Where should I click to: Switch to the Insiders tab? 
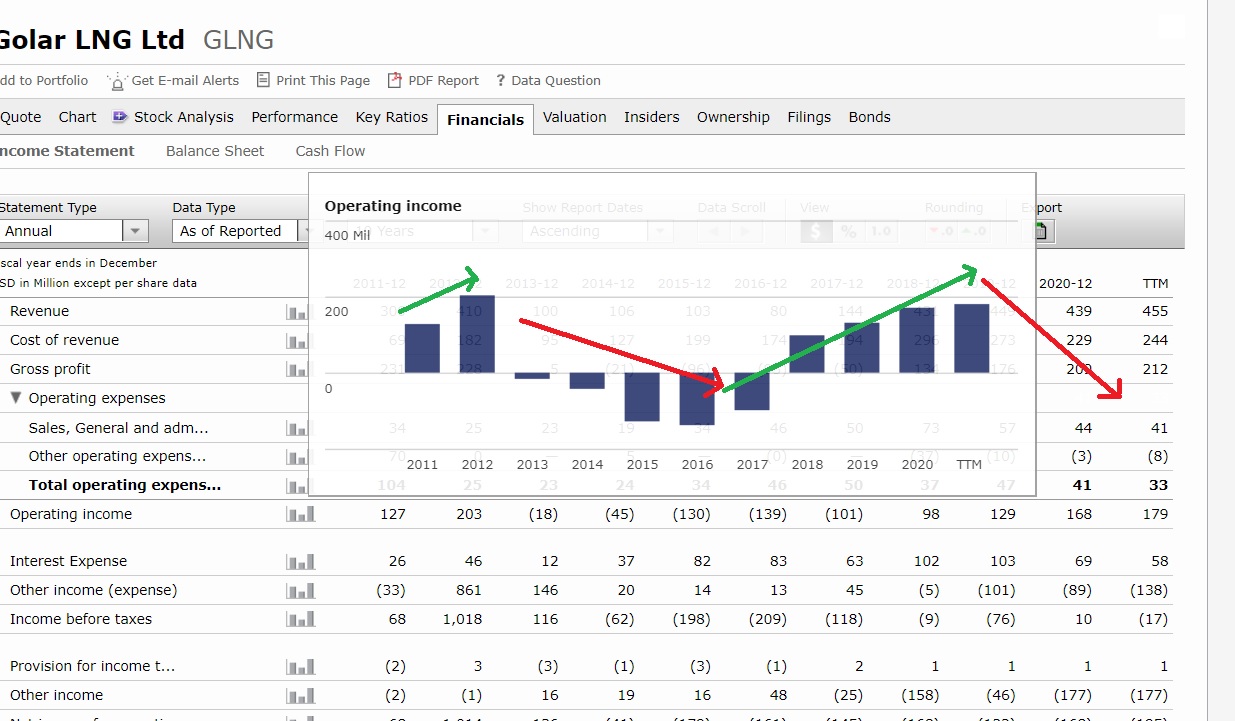[x=651, y=117]
